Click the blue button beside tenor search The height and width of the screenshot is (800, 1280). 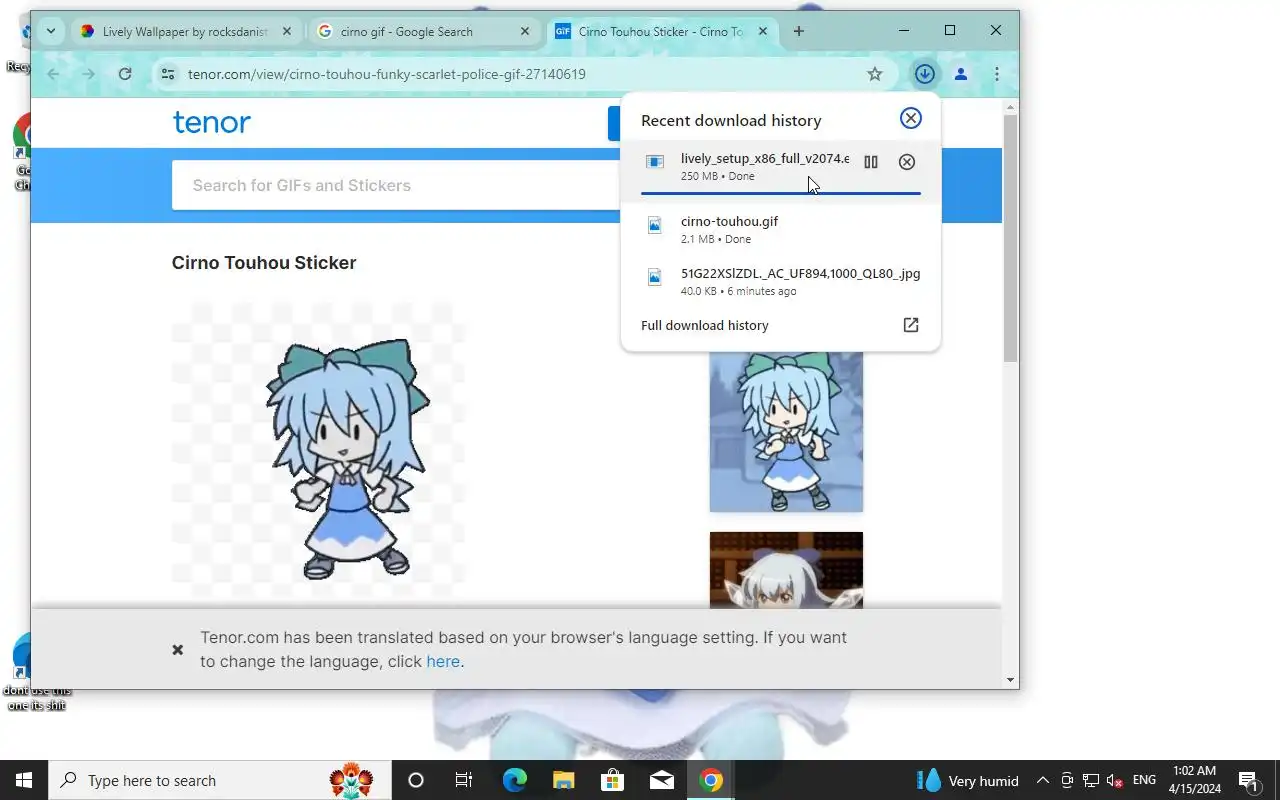tap(614, 123)
